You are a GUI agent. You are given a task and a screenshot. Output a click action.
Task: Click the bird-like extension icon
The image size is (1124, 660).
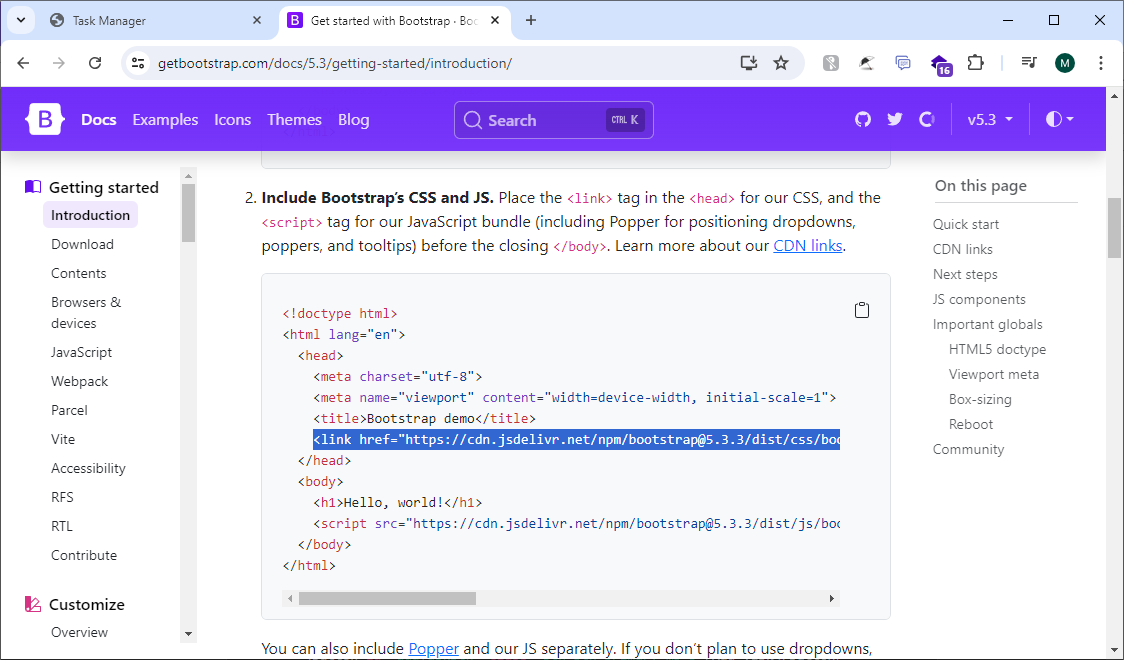[867, 63]
